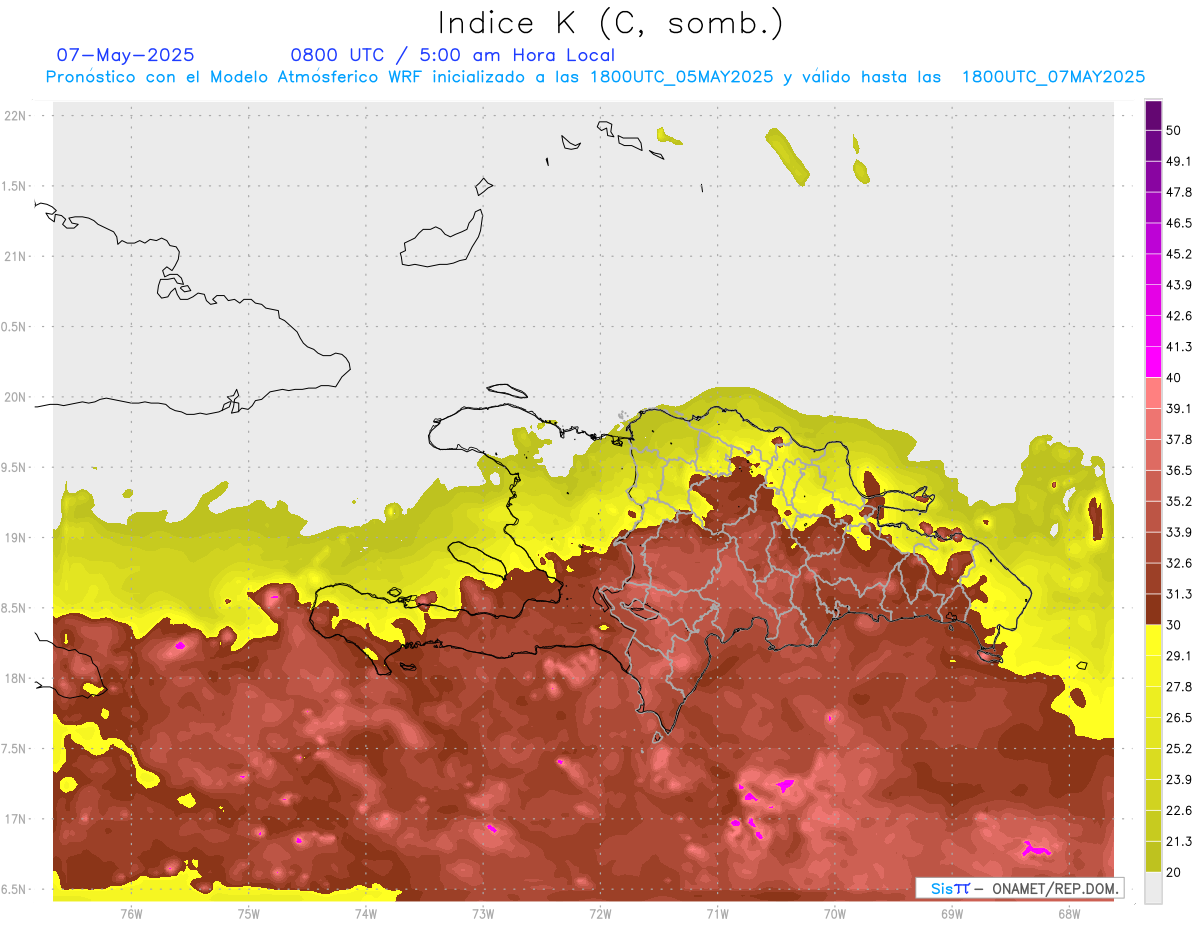Image resolution: width=1200 pixels, height=927 pixels.
Task: Click the "27.8" colorbar label
Action: (x=1178, y=687)
